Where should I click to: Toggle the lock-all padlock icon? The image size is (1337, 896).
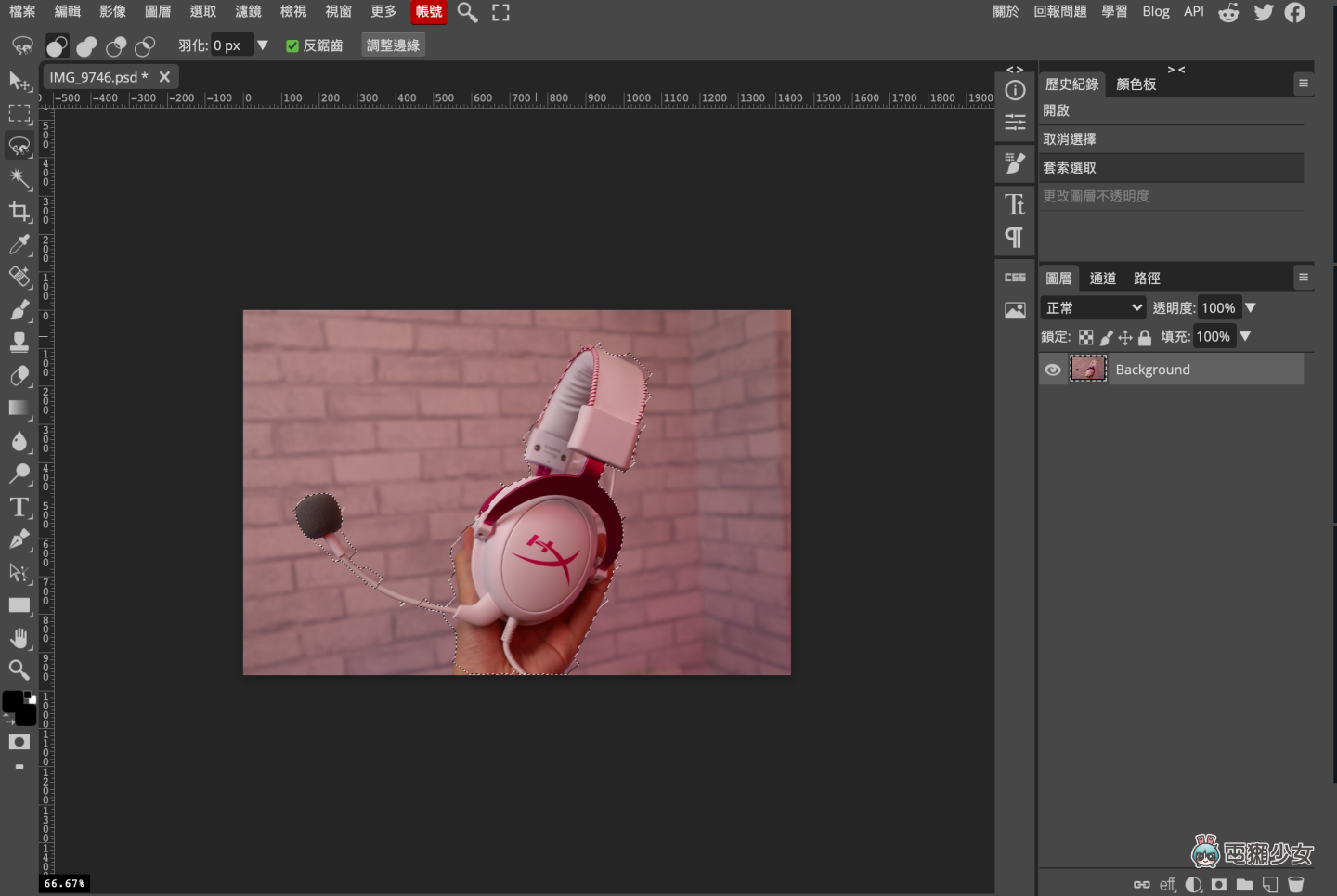click(x=1145, y=337)
